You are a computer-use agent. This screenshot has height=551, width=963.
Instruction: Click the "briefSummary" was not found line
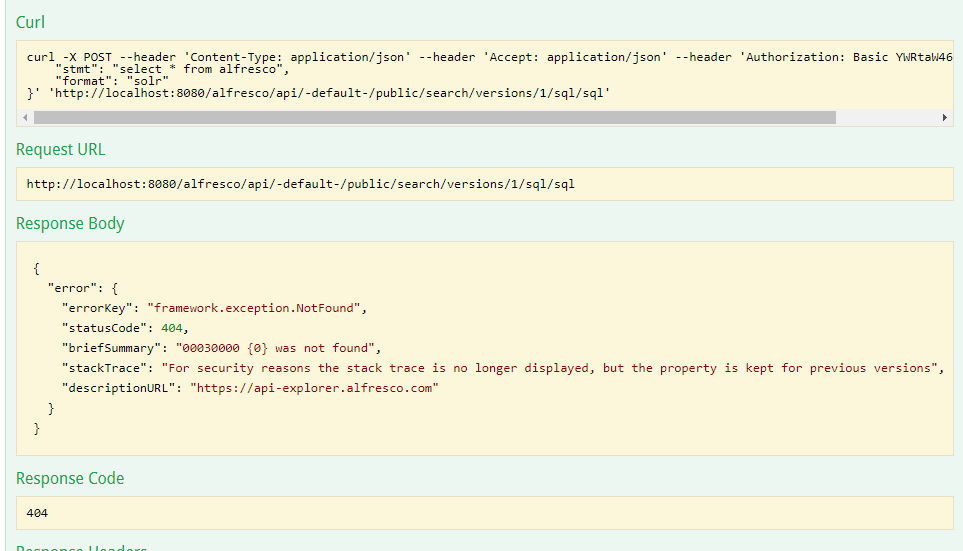click(x=221, y=348)
